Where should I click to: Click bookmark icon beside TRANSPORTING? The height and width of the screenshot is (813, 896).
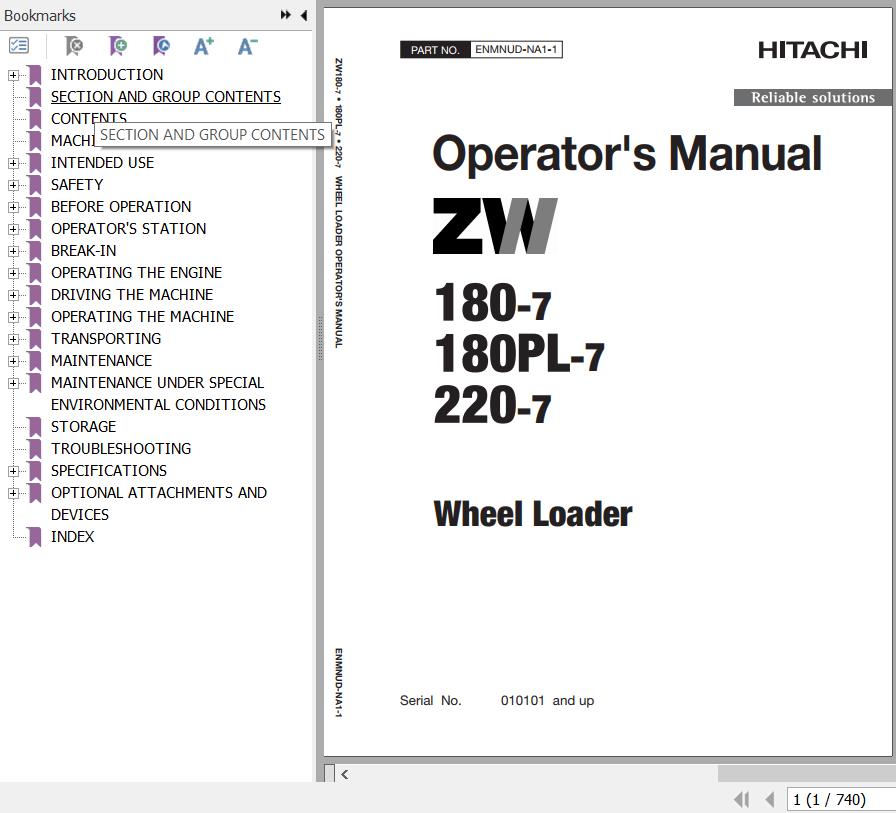[35, 339]
